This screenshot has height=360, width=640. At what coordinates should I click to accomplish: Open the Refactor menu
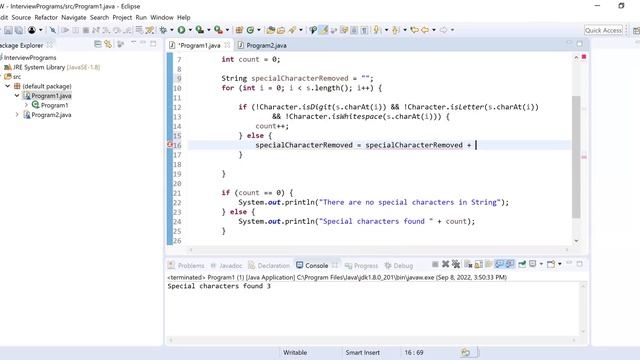tap(46, 18)
